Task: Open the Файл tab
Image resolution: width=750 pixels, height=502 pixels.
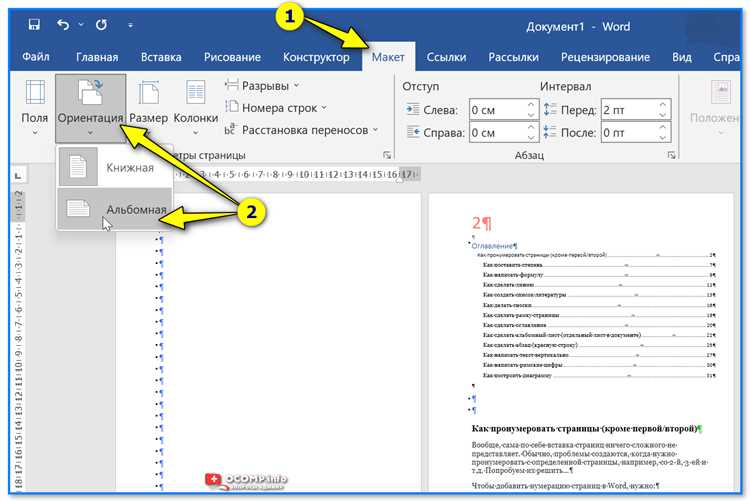Action: (x=36, y=57)
